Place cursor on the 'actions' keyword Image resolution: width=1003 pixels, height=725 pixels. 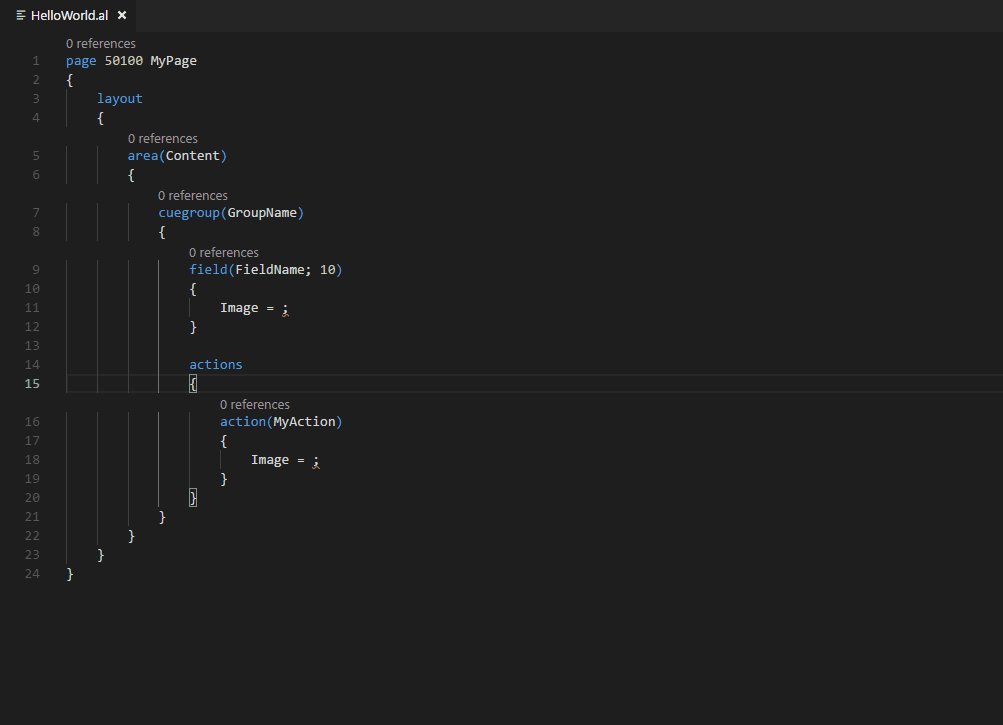215,365
